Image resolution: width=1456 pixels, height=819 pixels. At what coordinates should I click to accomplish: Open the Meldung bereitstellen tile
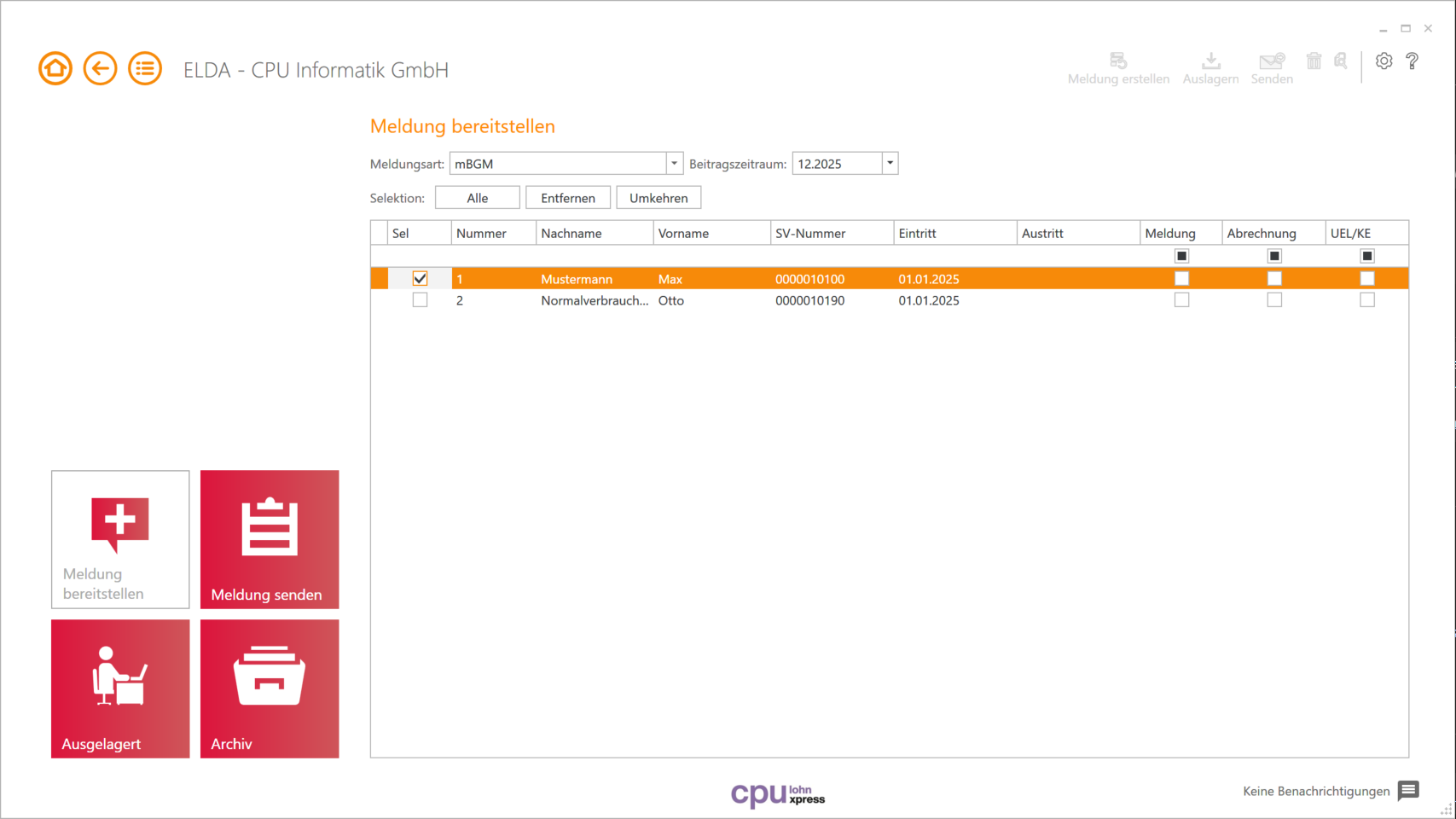pos(120,539)
